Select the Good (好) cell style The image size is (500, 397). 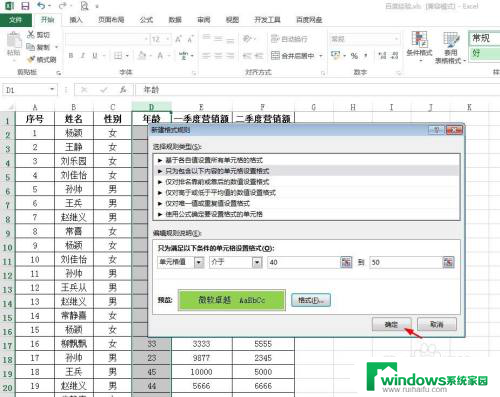[x=484, y=53]
